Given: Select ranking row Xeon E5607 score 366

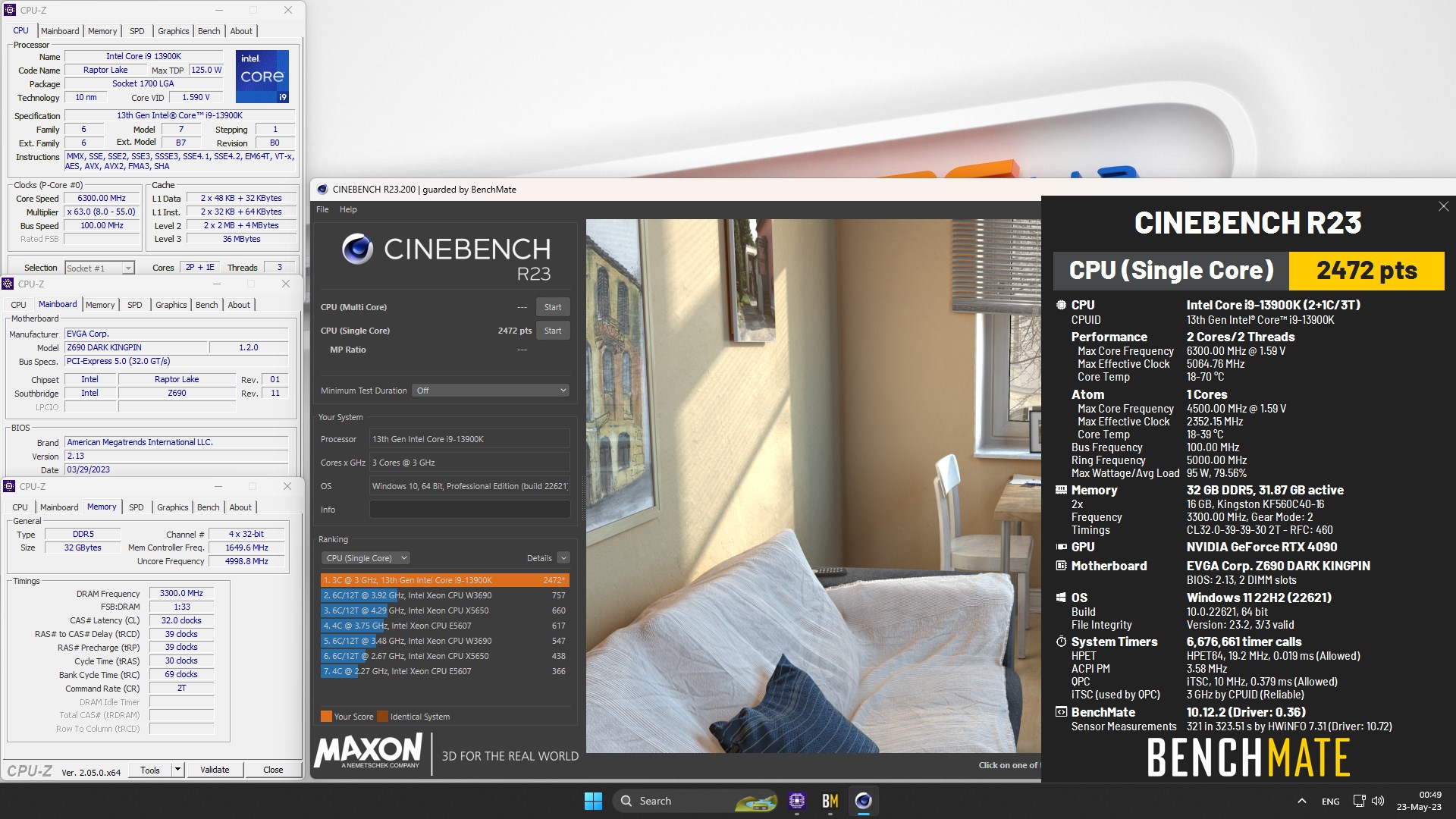Looking at the screenshot, I should point(444,671).
